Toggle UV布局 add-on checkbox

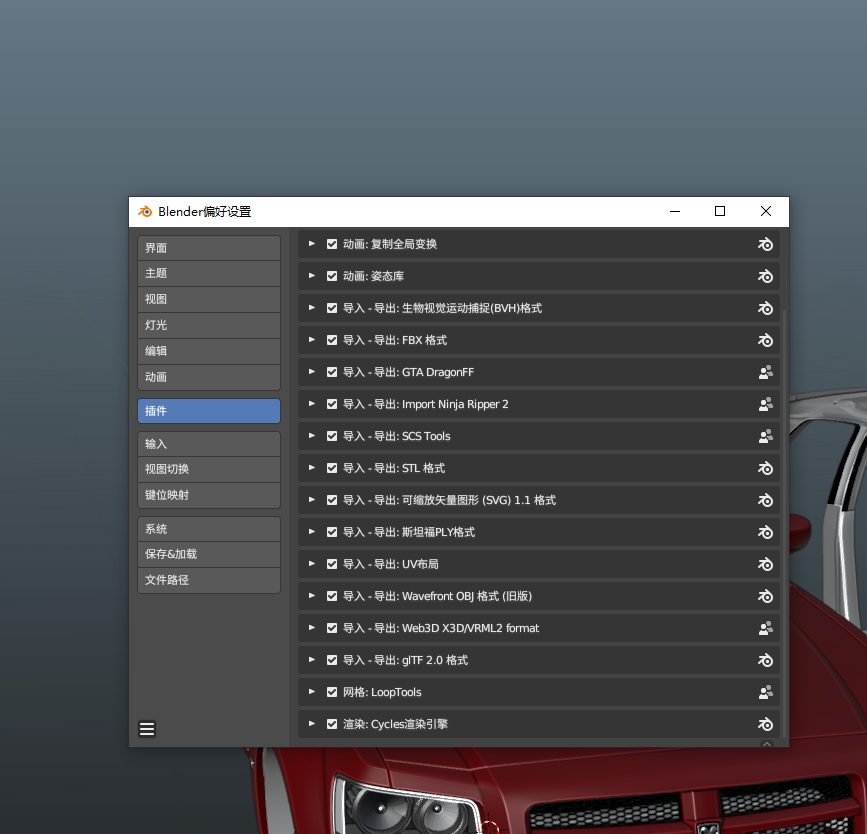click(x=332, y=564)
